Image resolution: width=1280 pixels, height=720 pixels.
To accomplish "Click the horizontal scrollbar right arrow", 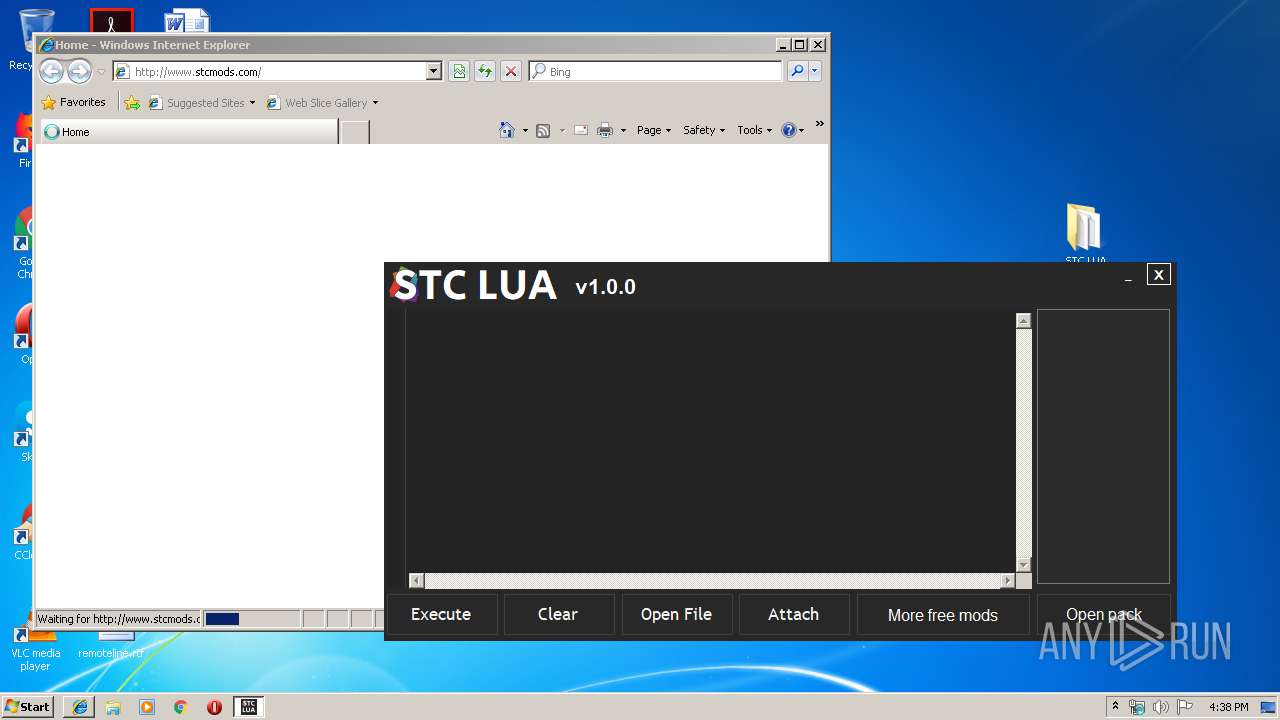I will tap(1007, 580).
